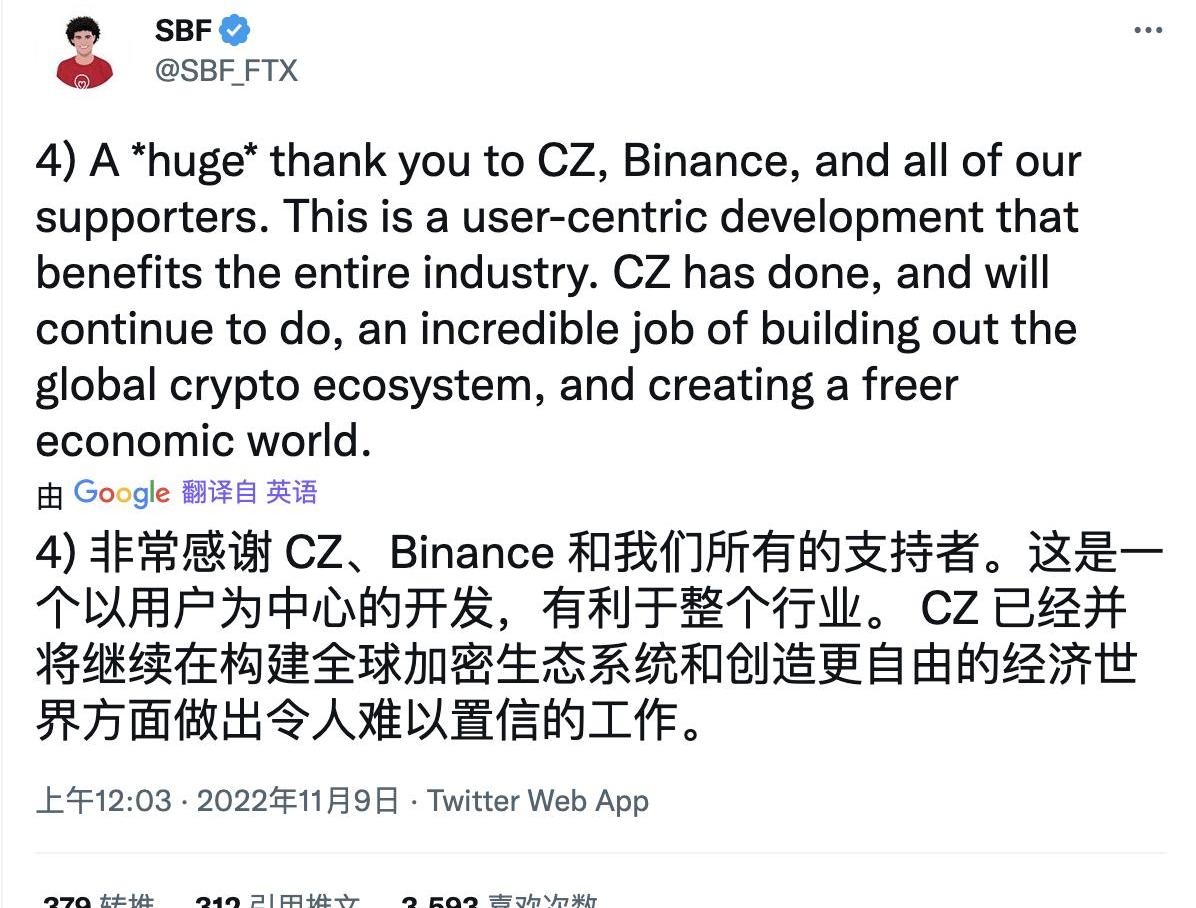Viewport: 1196px width, 908px height.
Task: Open the SBF display name link
Action: tap(183, 31)
